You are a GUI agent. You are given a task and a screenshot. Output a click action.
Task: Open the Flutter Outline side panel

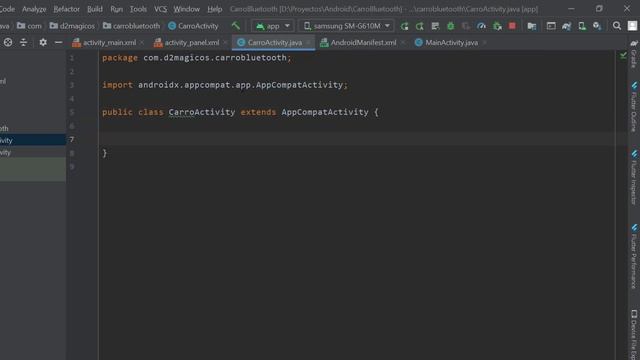[634, 106]
